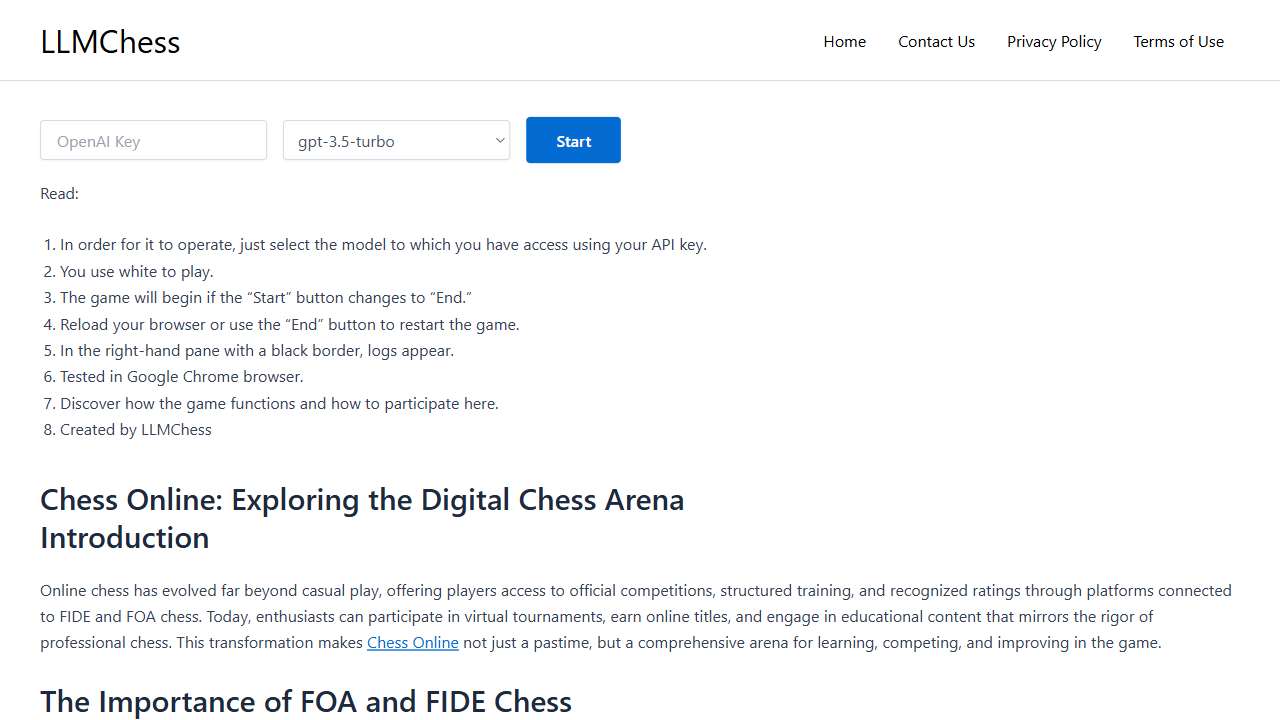1280x720 pixels.
Task: Expand the model list to choose a model
Action: (x=396, y=140)
